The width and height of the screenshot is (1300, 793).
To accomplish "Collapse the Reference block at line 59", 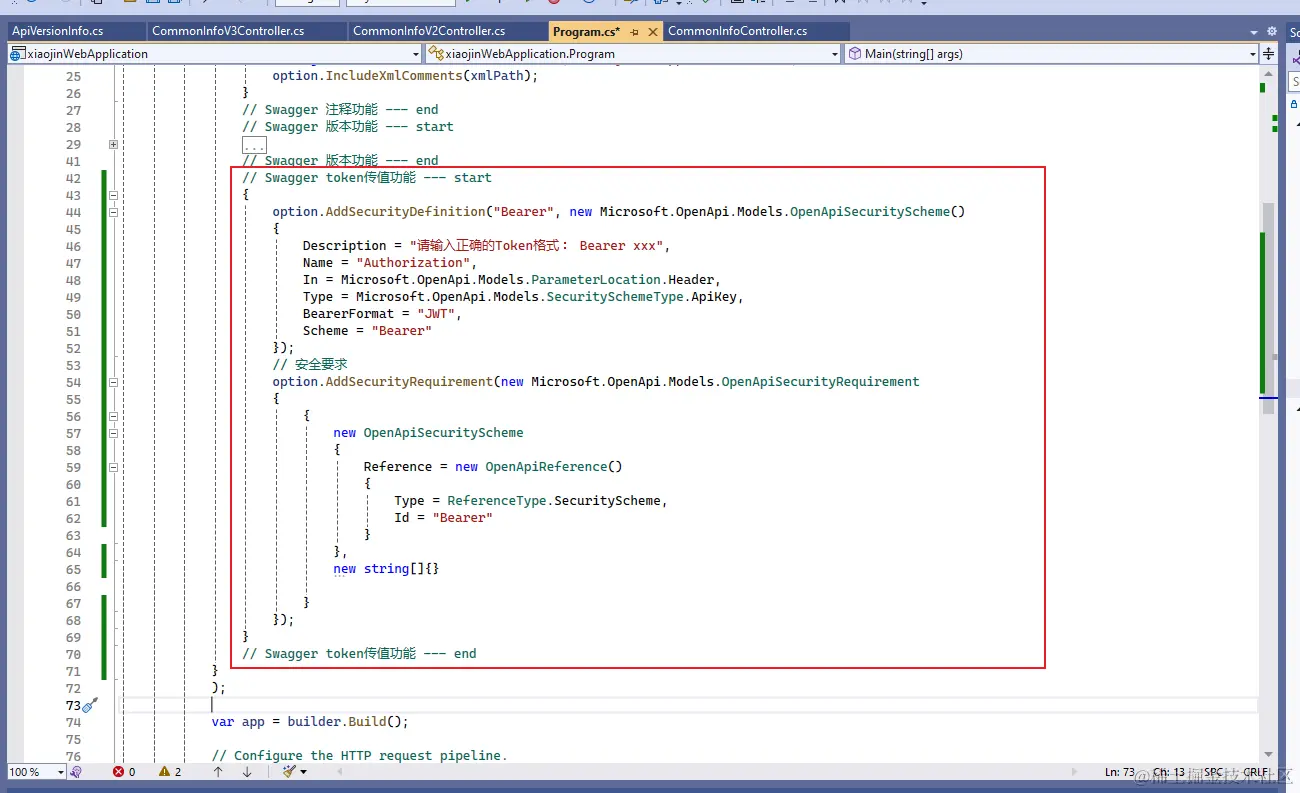I will click(x=113, y=467).
